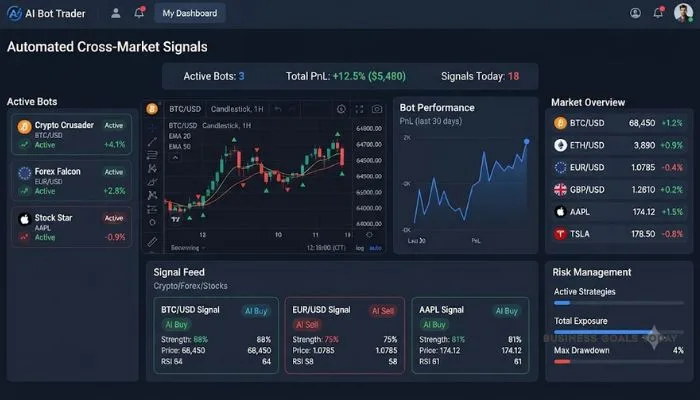
Task: Click the Forex Falcon EU flag icon
Action: click(x=25, y=173)
